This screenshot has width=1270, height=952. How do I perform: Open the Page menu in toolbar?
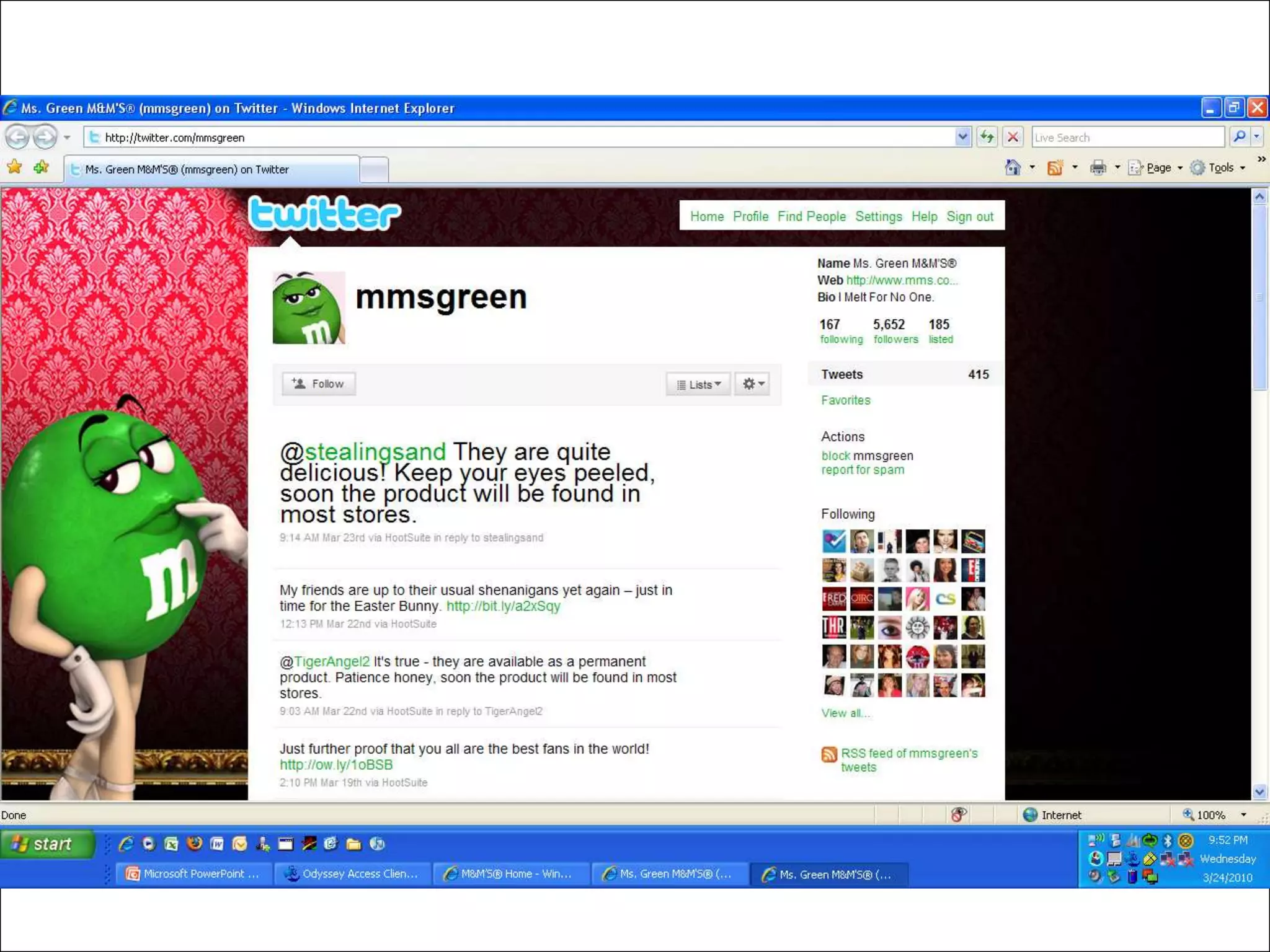pyautogui.click(x=1158, y=167)
